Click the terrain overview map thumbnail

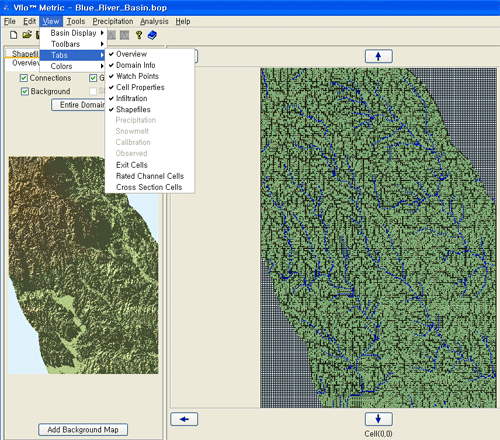coord(83,265)
